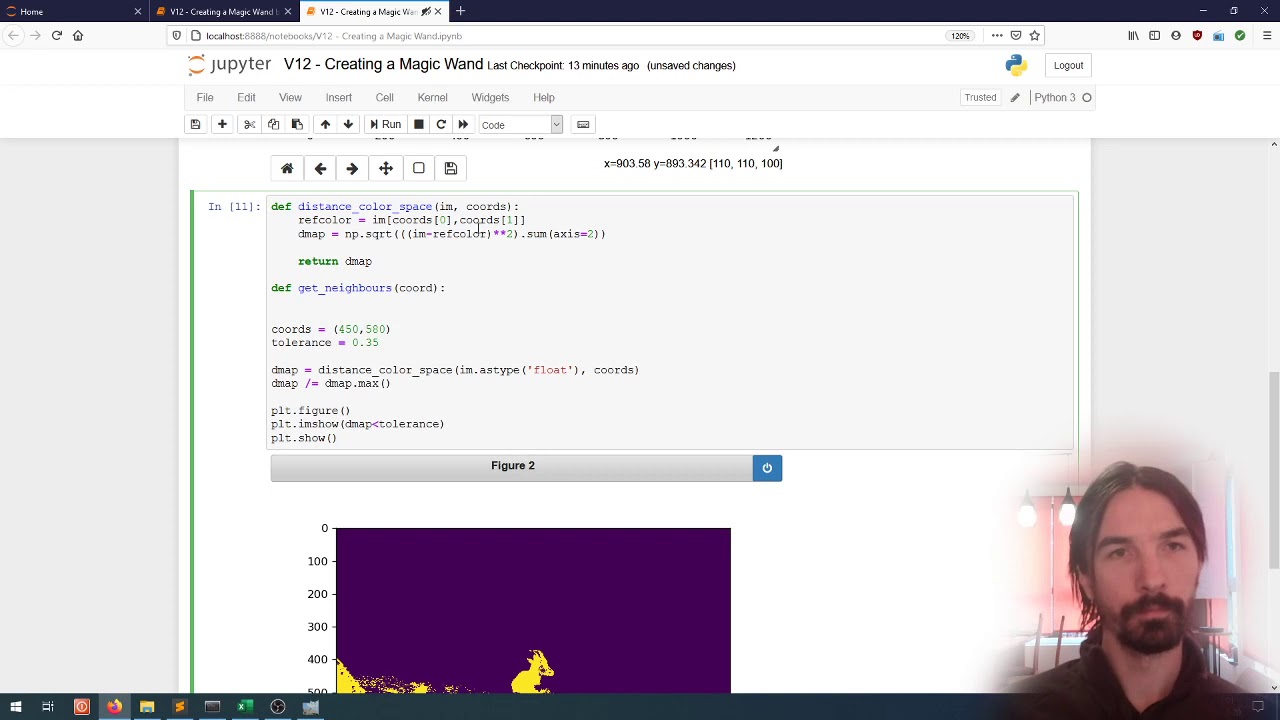Cut selected cells with scissors icon
Image resolution: width=1280 pixels, height=720 pixels.
tap(250, 124)
